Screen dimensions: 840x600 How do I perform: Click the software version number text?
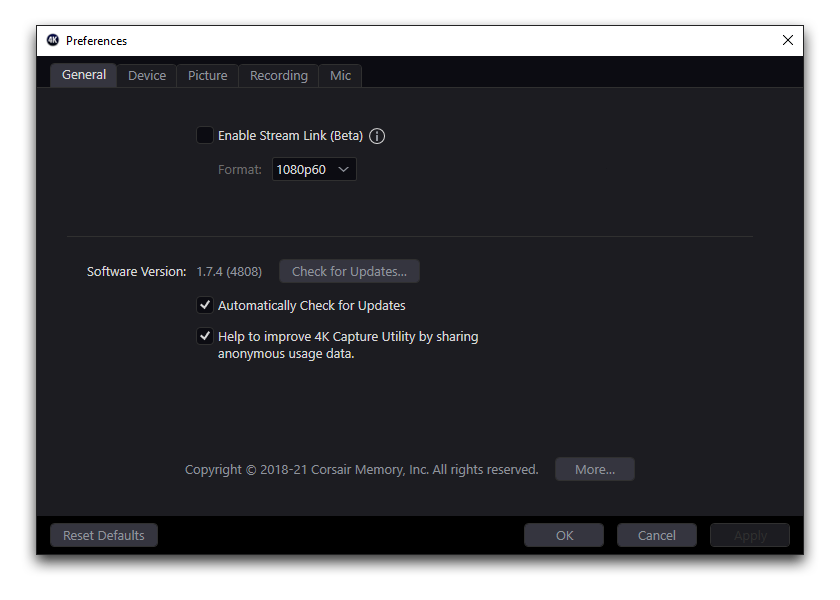[x=228, y=271]
